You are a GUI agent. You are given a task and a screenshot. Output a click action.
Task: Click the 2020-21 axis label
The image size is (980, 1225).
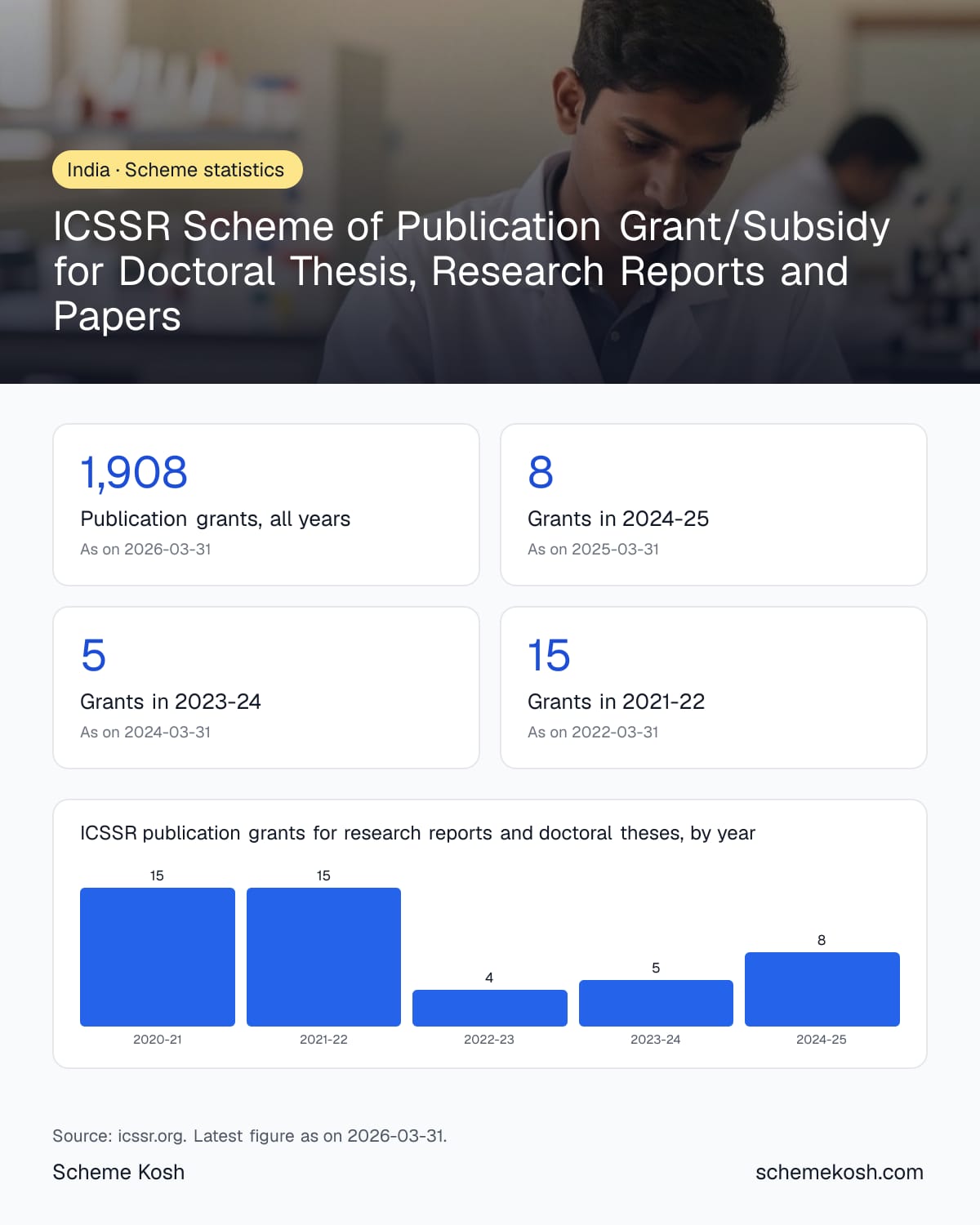point(158,1040)
